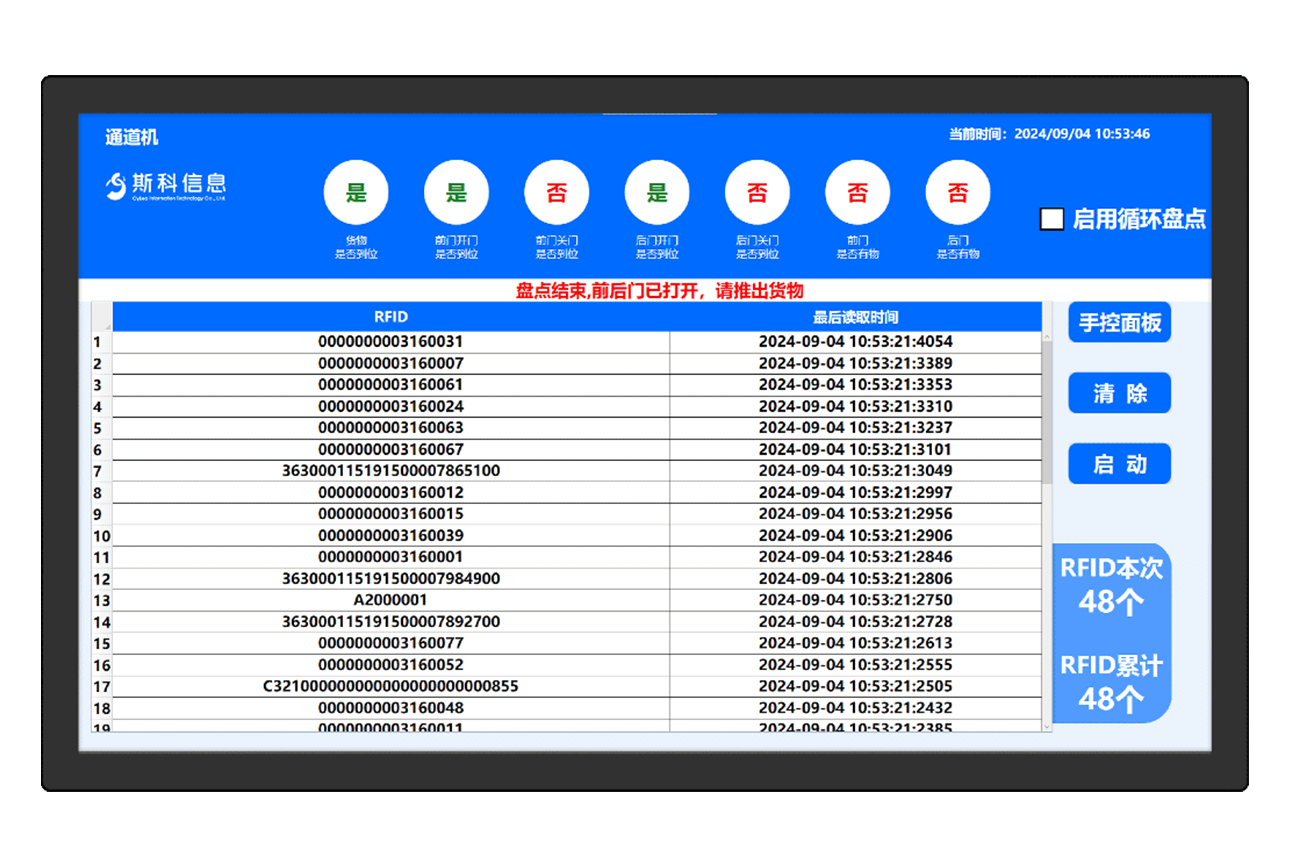Click the 斯科信息 company logo

[166, 185]
